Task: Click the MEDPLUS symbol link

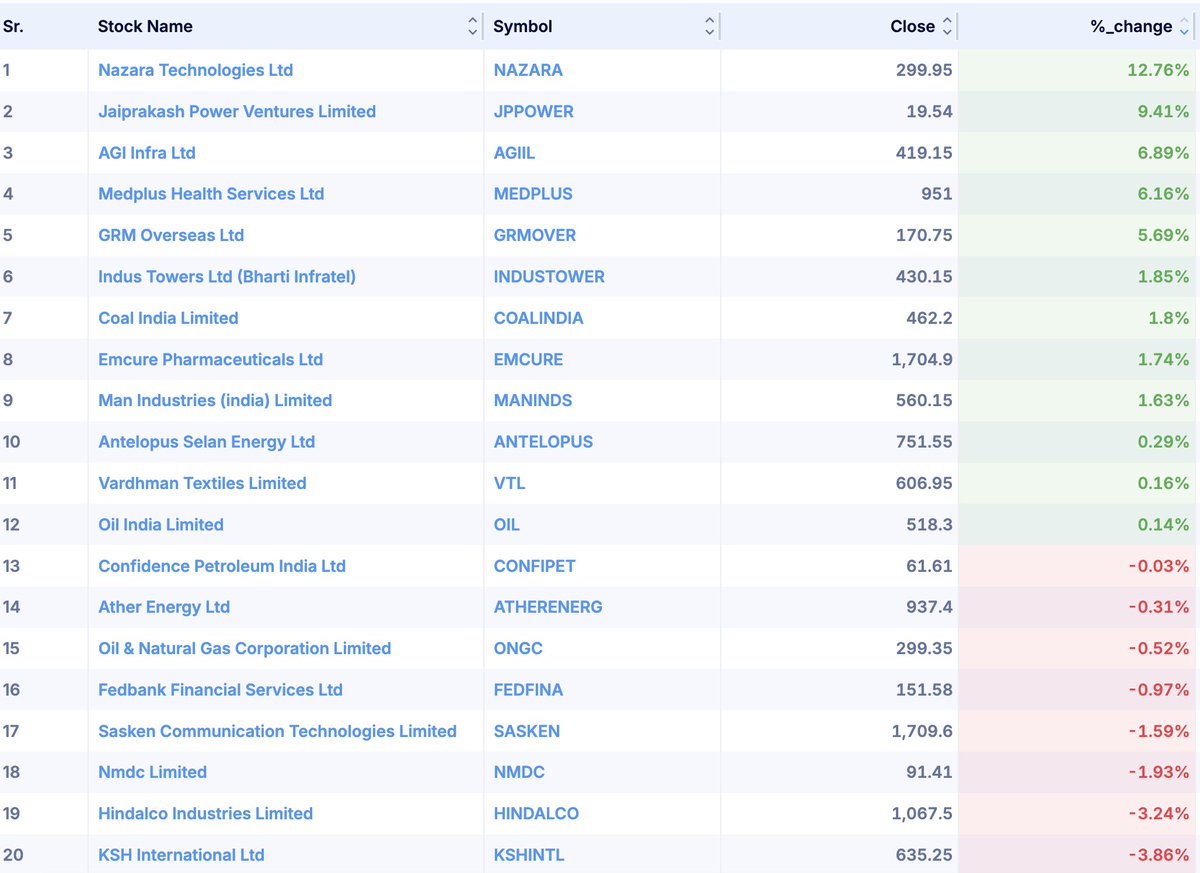Action: pos(533,194)
